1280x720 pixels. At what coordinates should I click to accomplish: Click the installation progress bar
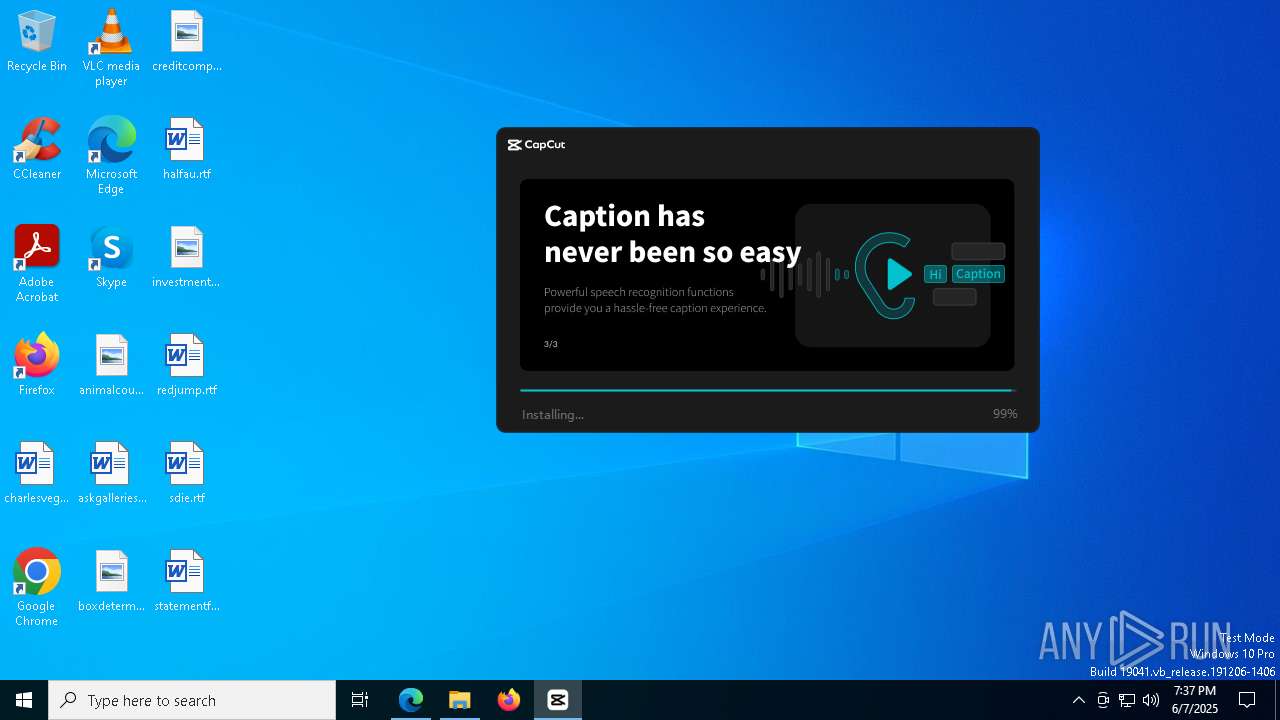pos(768,391)
